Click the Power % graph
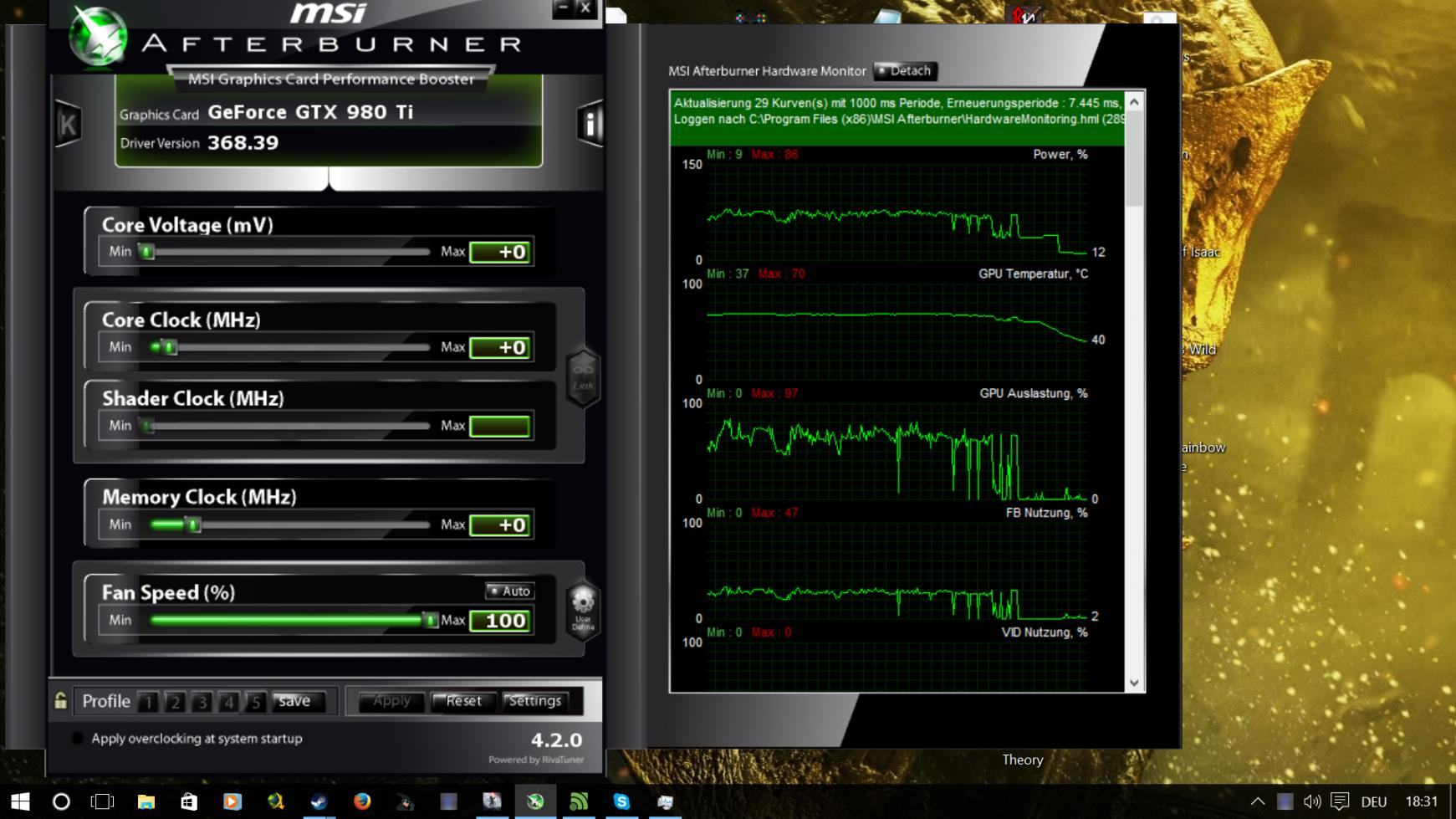Image resolution: width=1456 pixels, height=819 pixels. pyautogui.click(x=897, y=212)
